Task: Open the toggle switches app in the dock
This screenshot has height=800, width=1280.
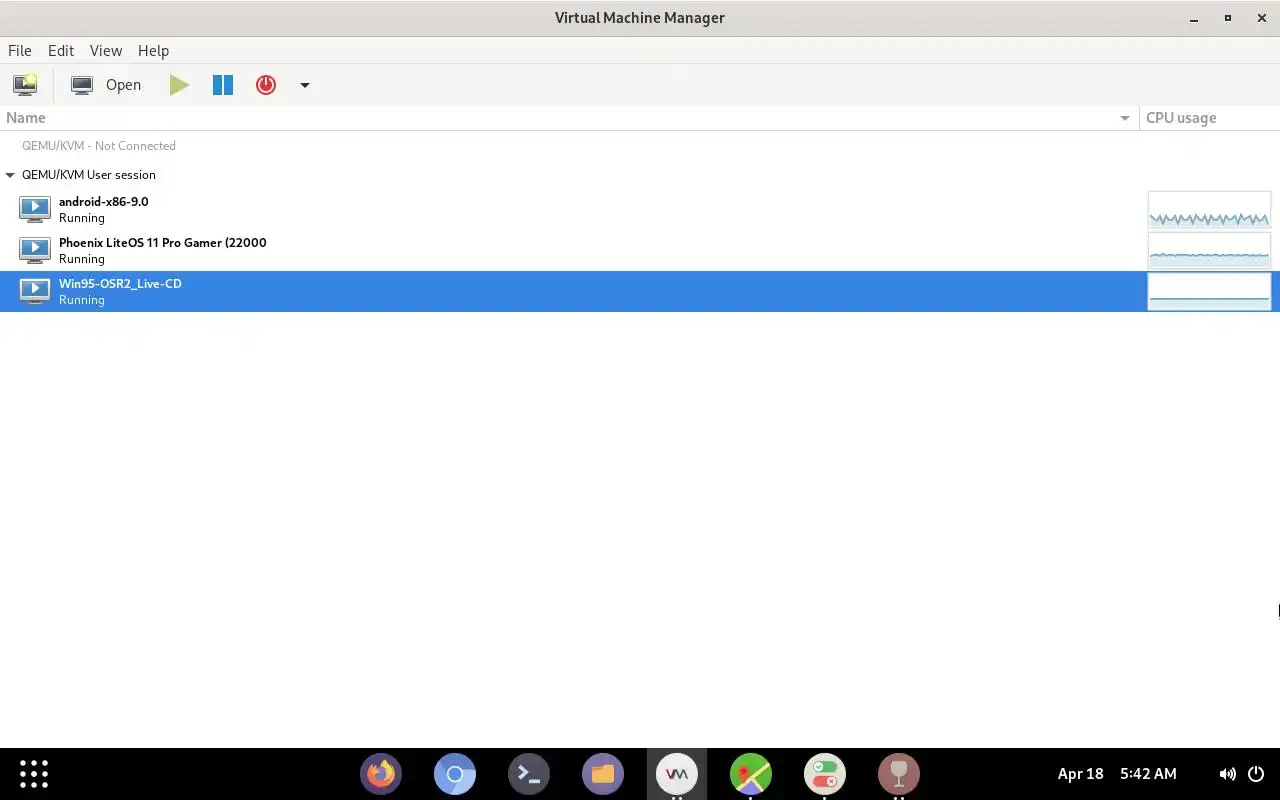Action: coord(825,774)
